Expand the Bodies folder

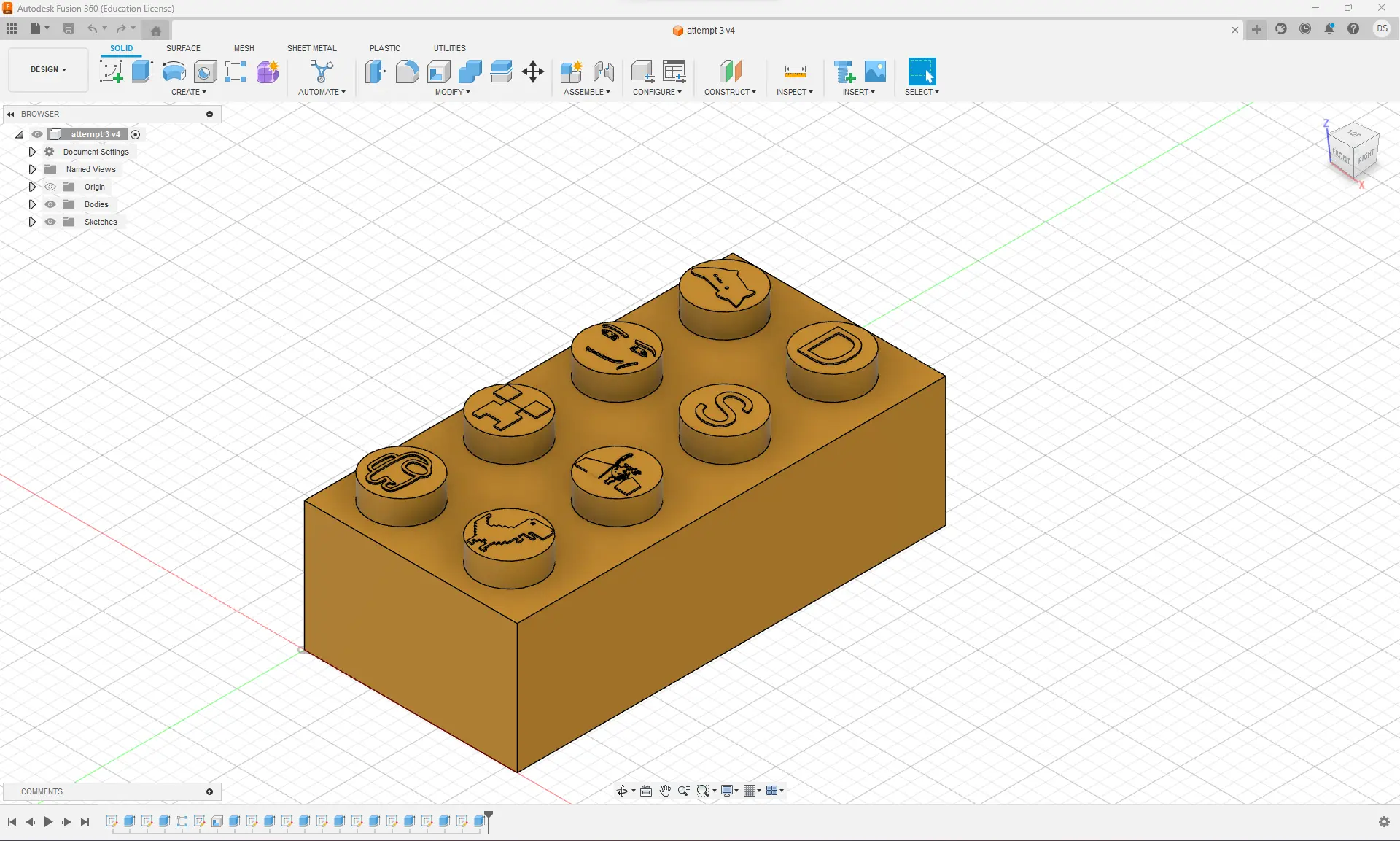coord(32,204)
